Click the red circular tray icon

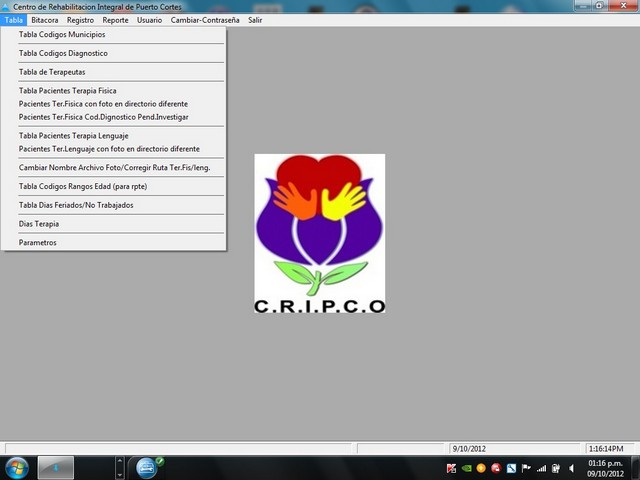[496, 468]
